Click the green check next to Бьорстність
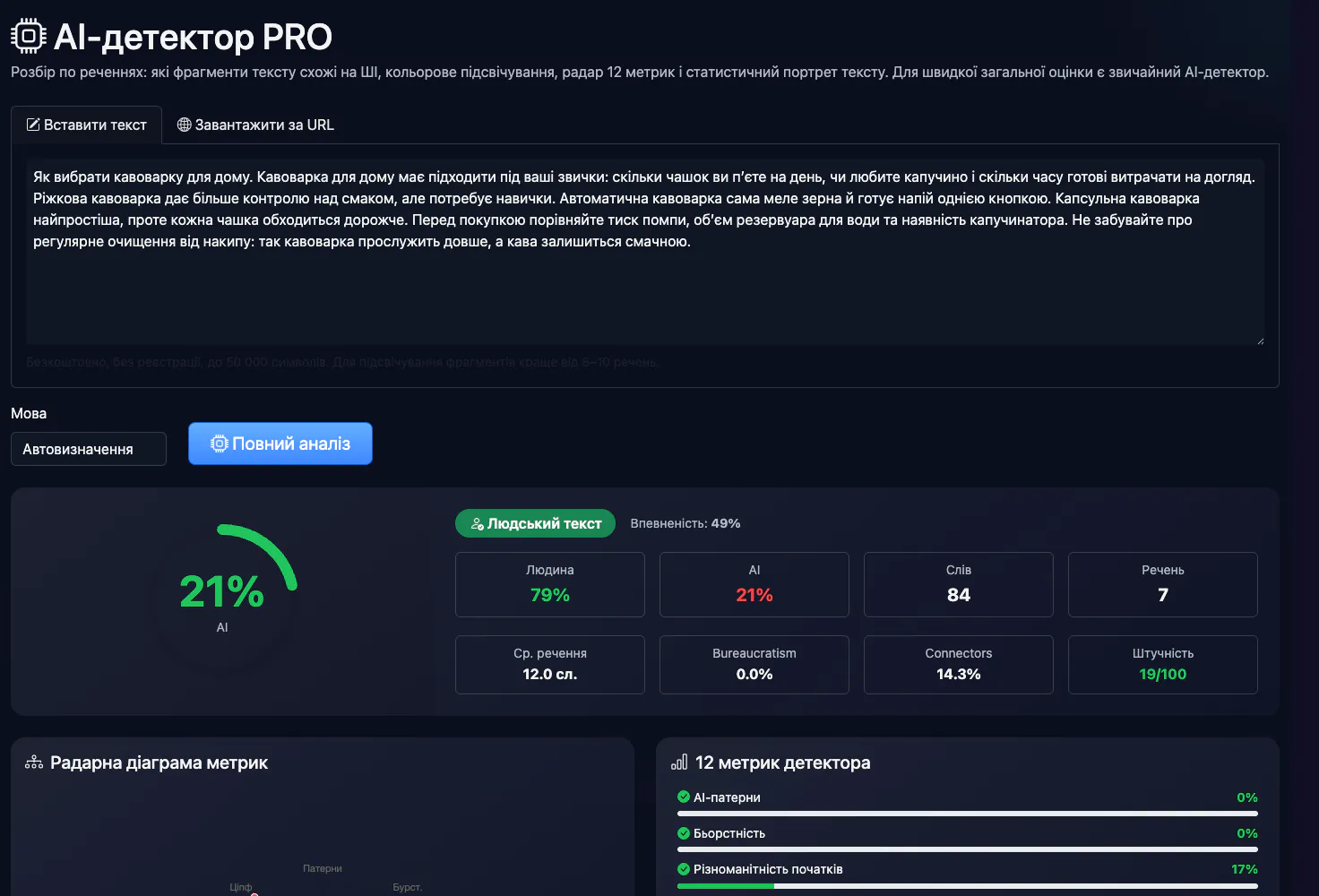Image resolution: width=1319 pixels, height=896 pixels. [684, 832]
